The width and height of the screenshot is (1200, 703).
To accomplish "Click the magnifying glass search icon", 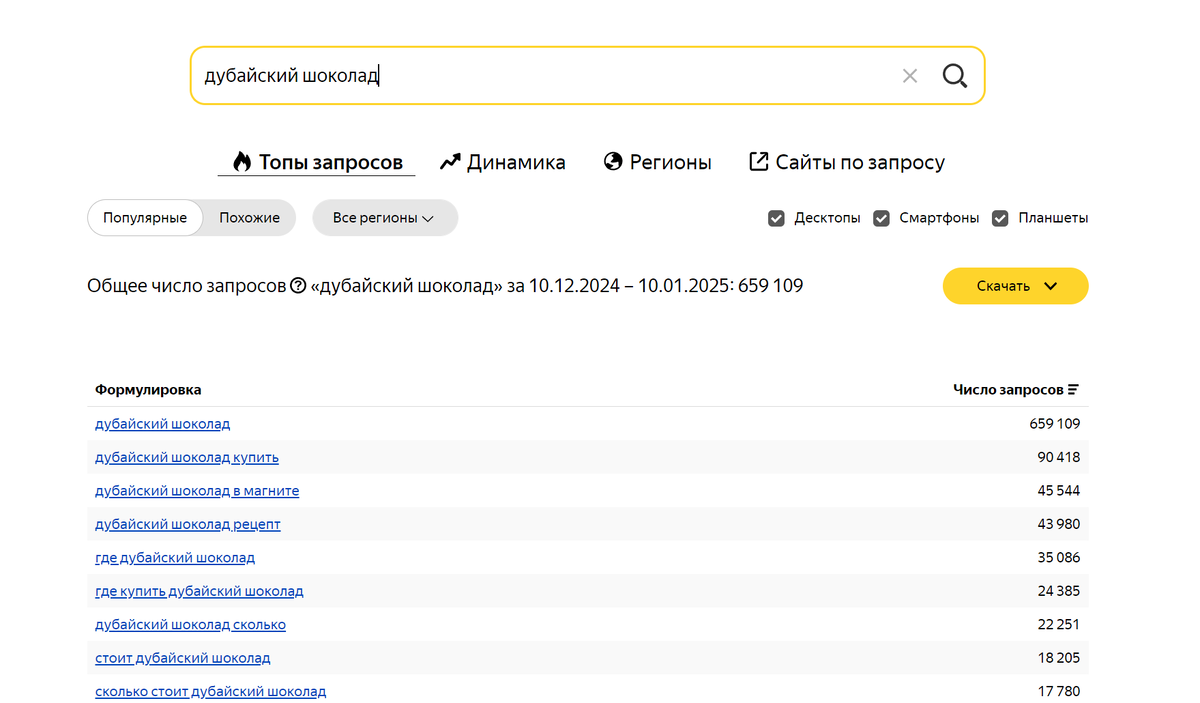I will 955,76.
